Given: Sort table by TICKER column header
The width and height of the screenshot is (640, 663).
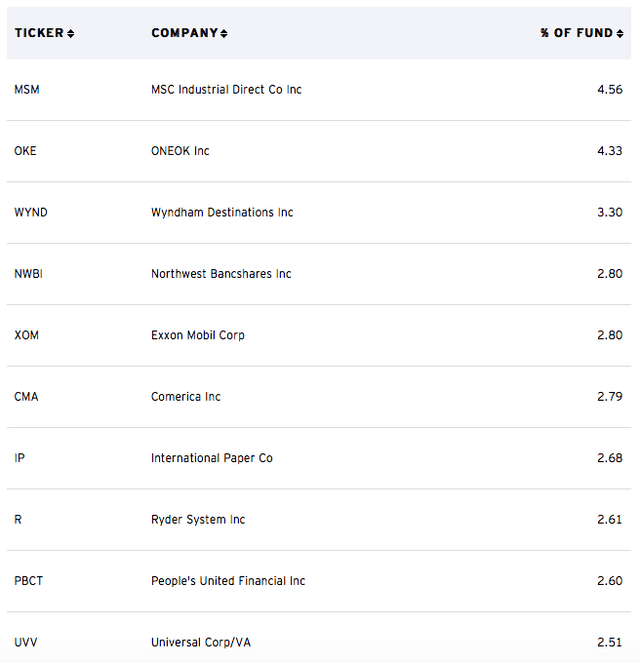Looking at the screenshot, I should (40, 33).
